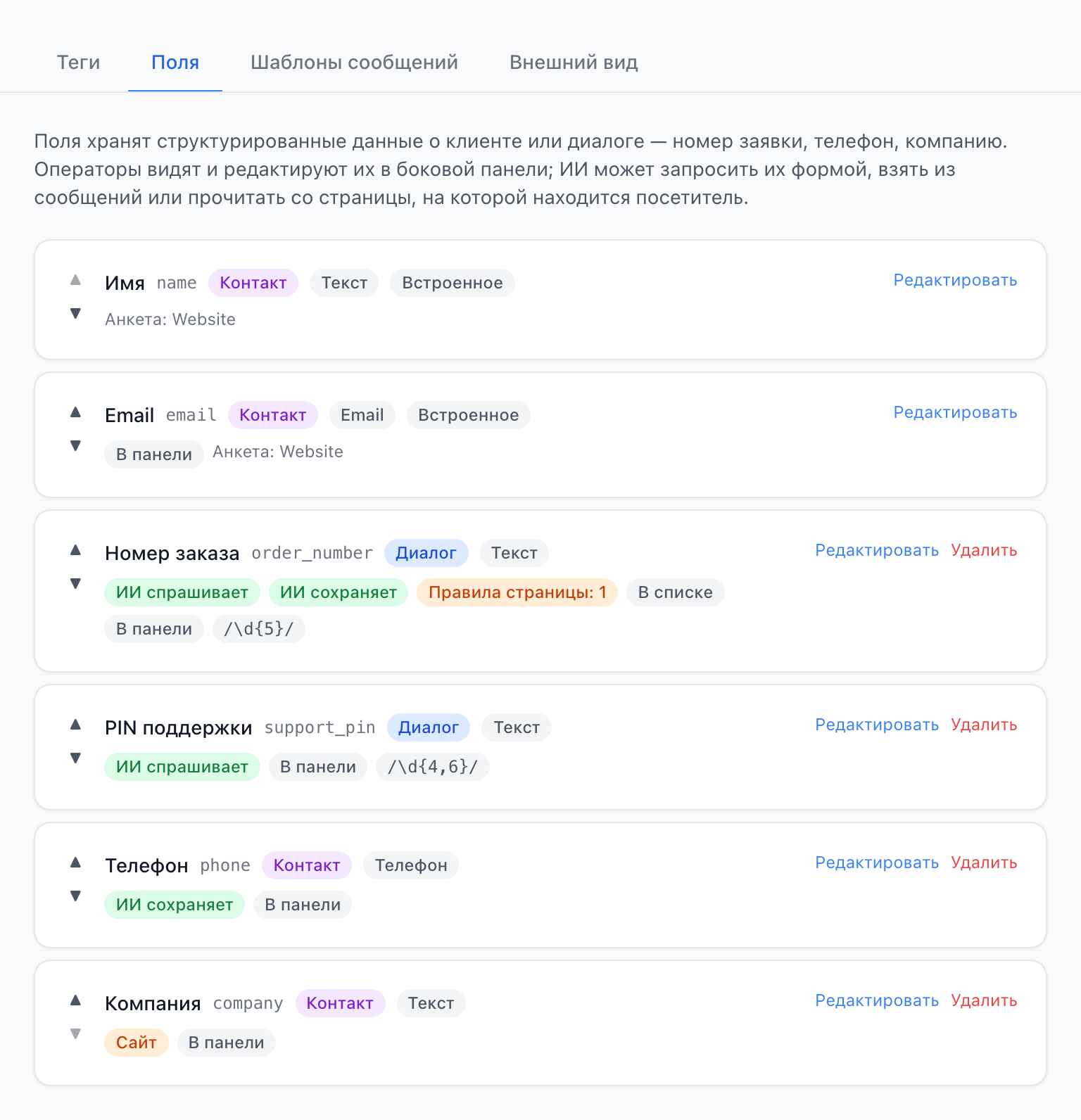Click the Правила страницы: 1 badge
1081x1120 pixels.
click(517, 592)
